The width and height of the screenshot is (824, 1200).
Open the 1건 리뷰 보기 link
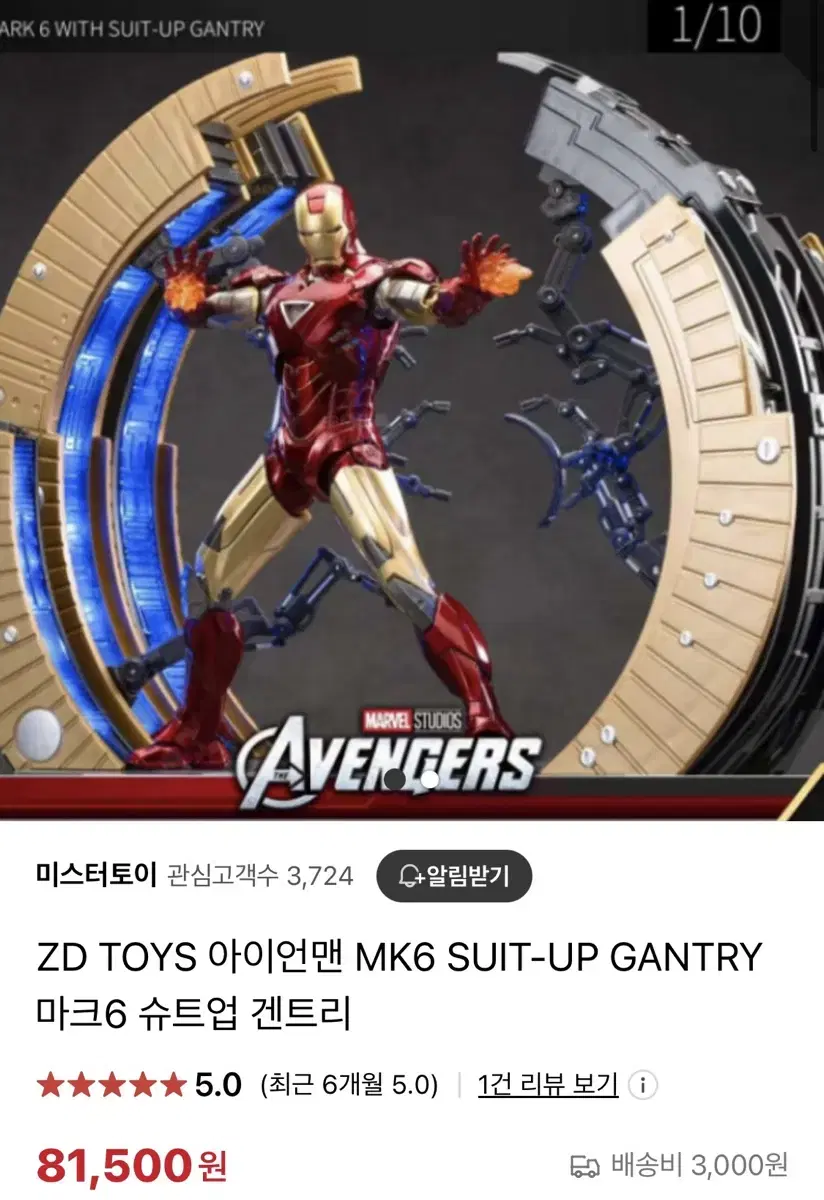pos(548,1085)
